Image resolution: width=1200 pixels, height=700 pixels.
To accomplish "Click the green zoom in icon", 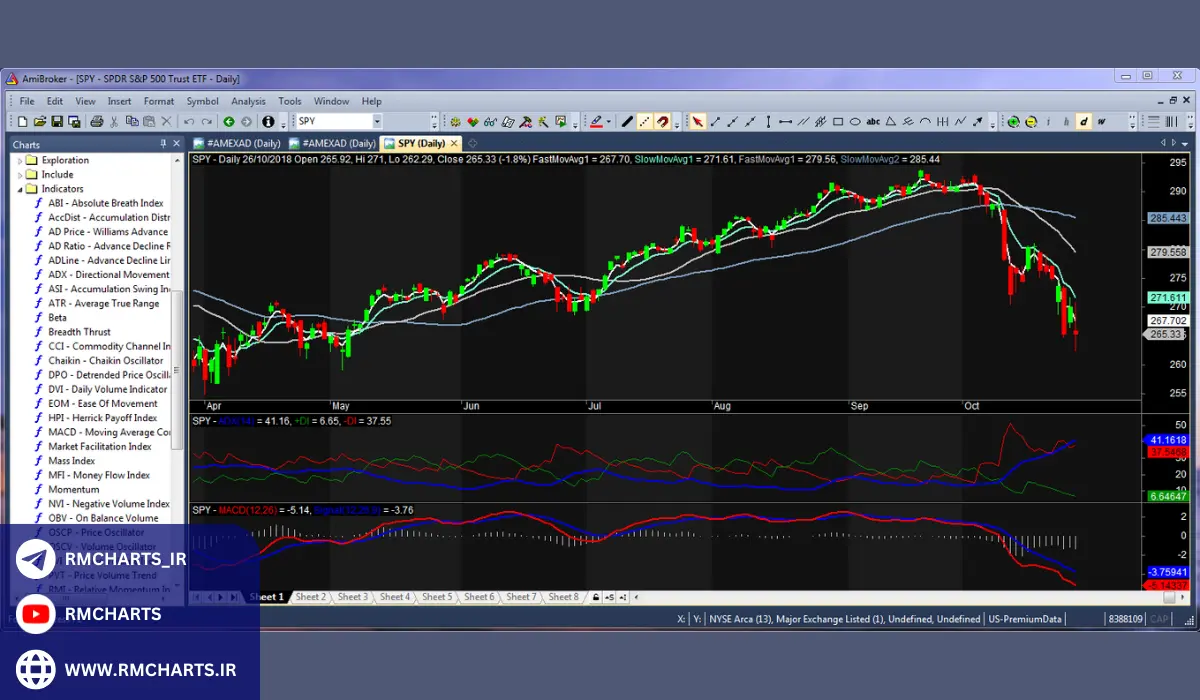I will pos(1013,122).
